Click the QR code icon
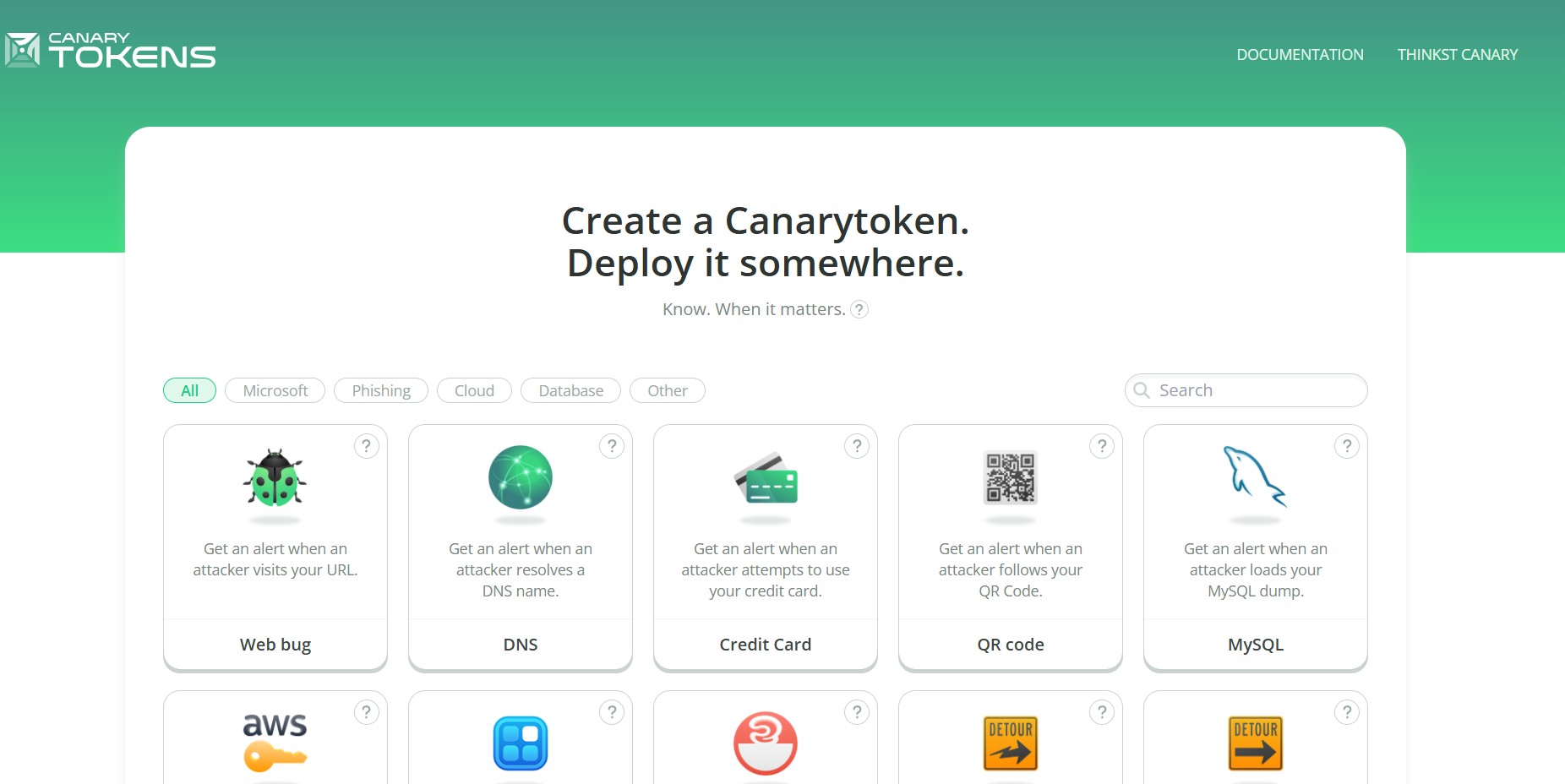Image resolution: width=1565 pixels, height=784 pixels. point(1011,477)
